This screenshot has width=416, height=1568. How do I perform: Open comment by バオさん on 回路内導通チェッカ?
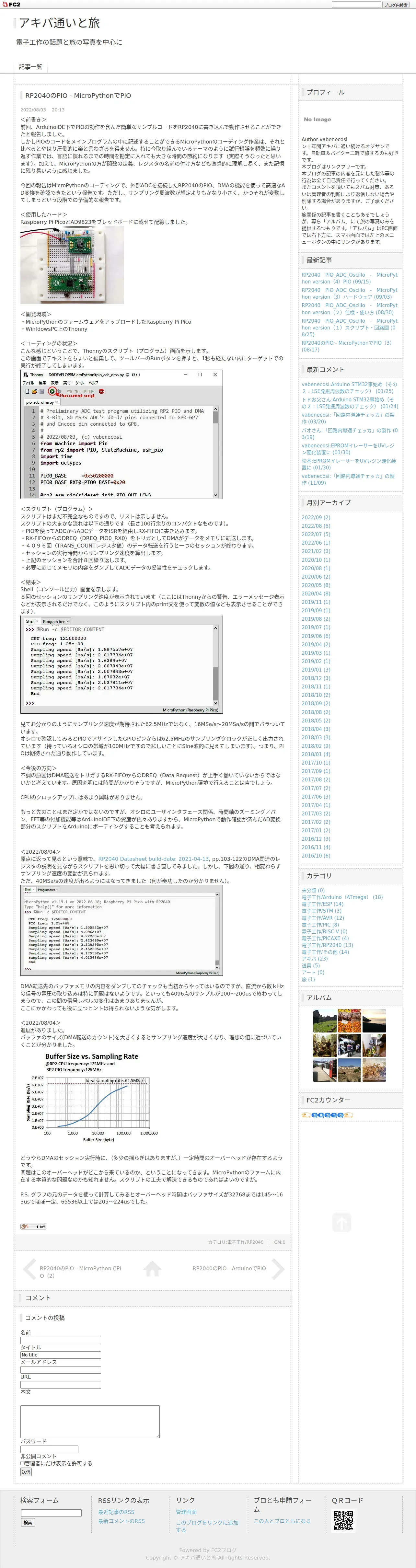point(349,433)
